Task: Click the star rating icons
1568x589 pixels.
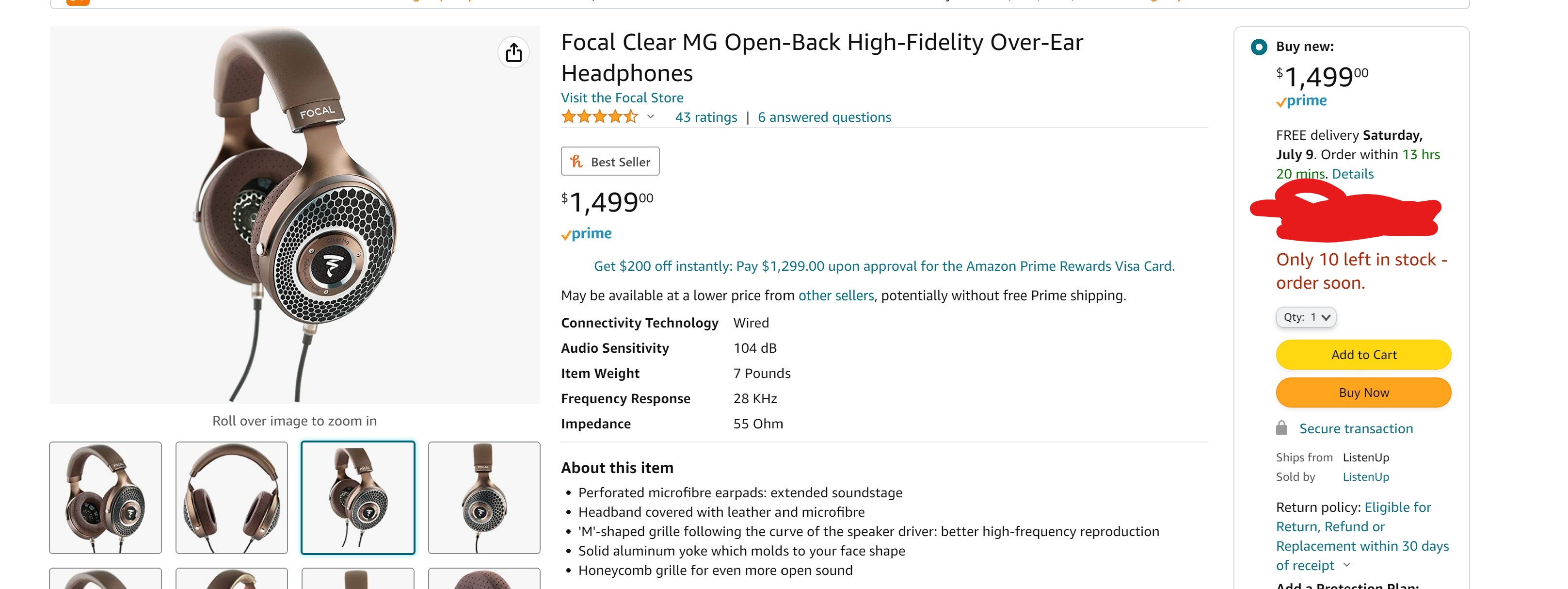Action: point(600,117)
